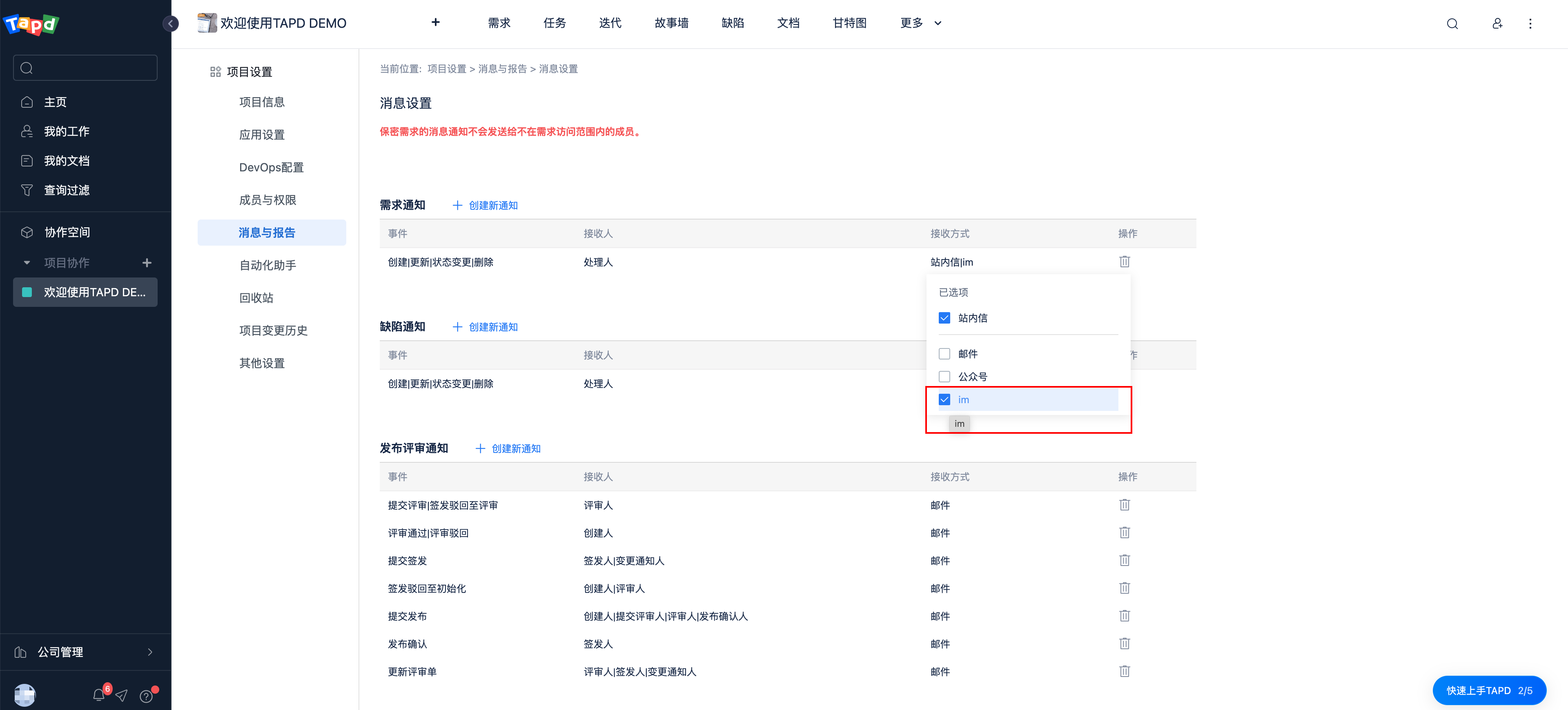Open 项目信息 settings
1568x710 pixels.
tap(262, 102)
